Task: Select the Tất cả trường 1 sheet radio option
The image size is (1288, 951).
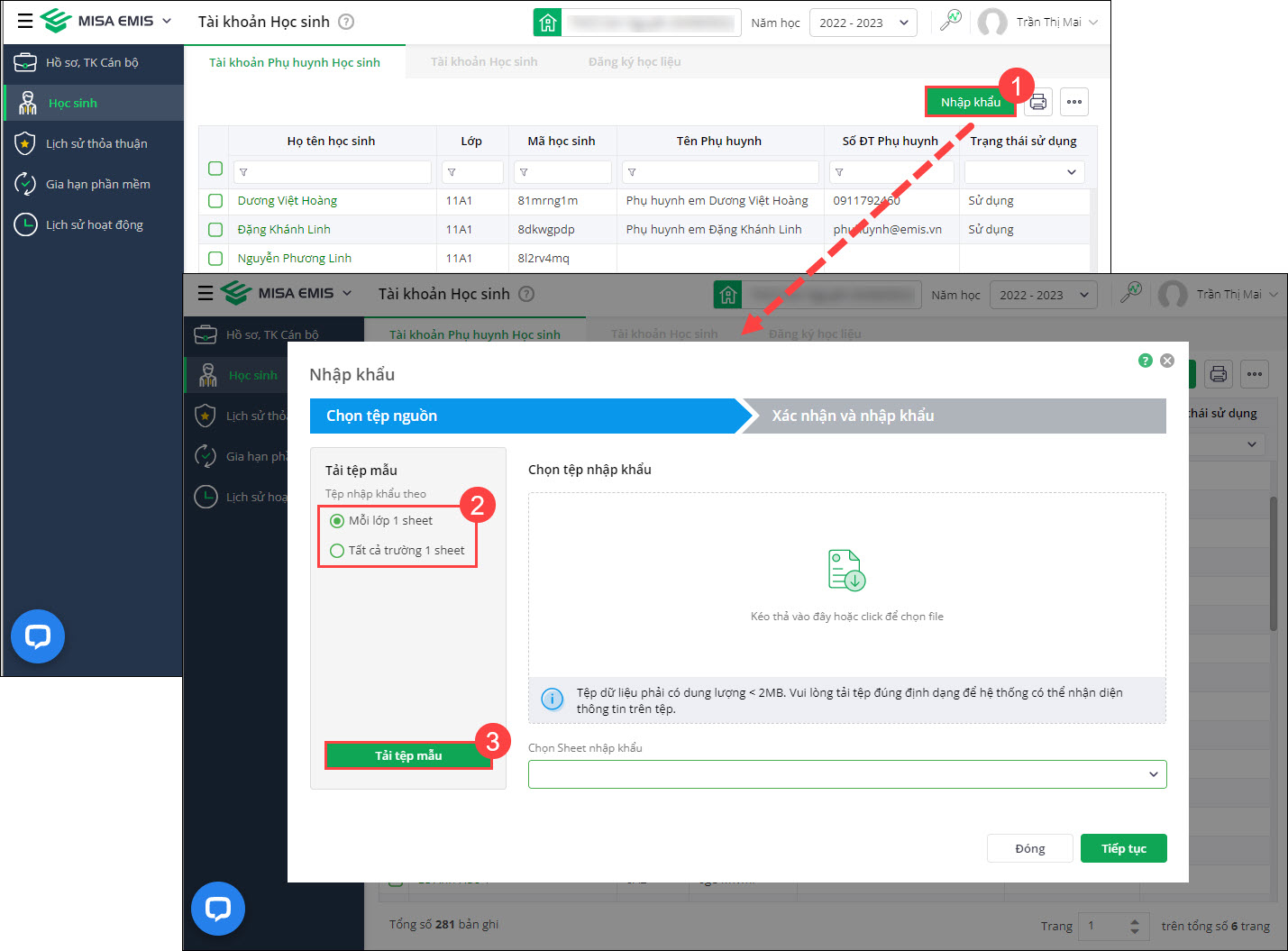Action: coord(337,551)
